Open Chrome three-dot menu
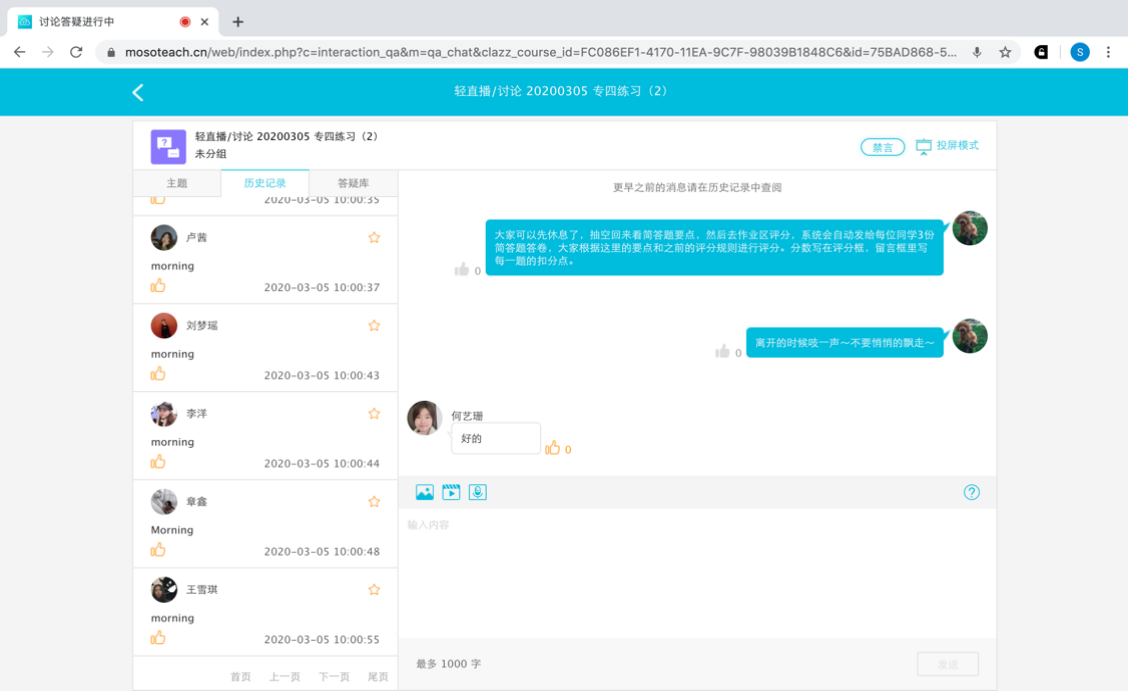Viewport: 1128px width, 691px height. (1108, 52)
